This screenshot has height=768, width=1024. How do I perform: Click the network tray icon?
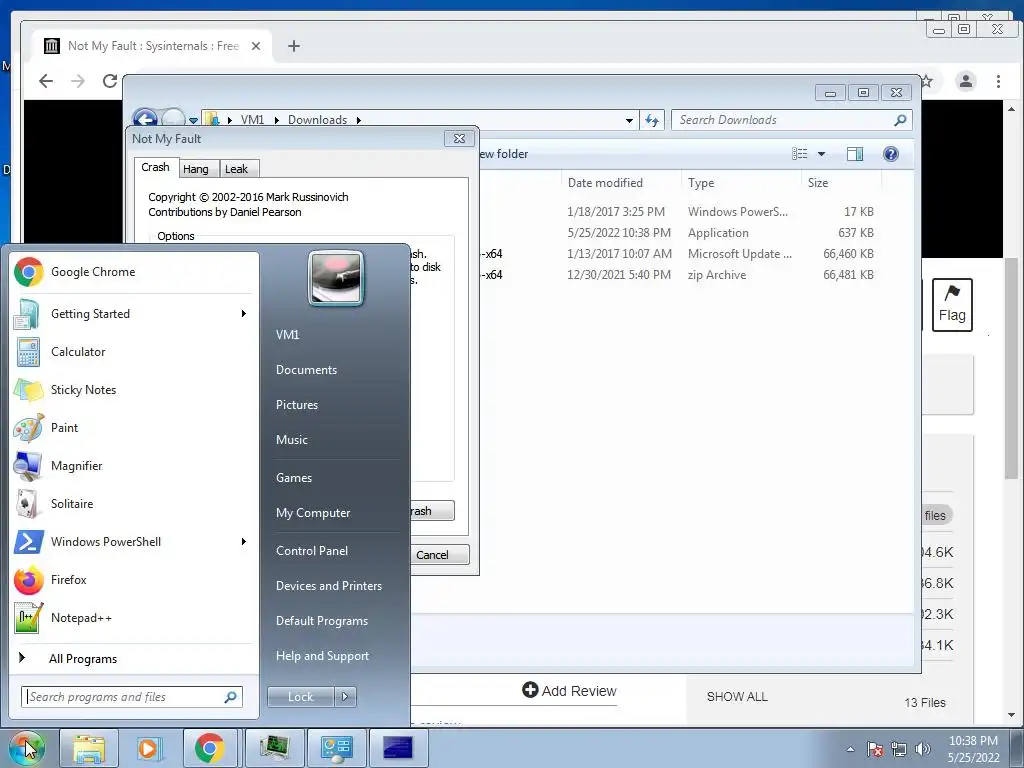tap(899, 749)
